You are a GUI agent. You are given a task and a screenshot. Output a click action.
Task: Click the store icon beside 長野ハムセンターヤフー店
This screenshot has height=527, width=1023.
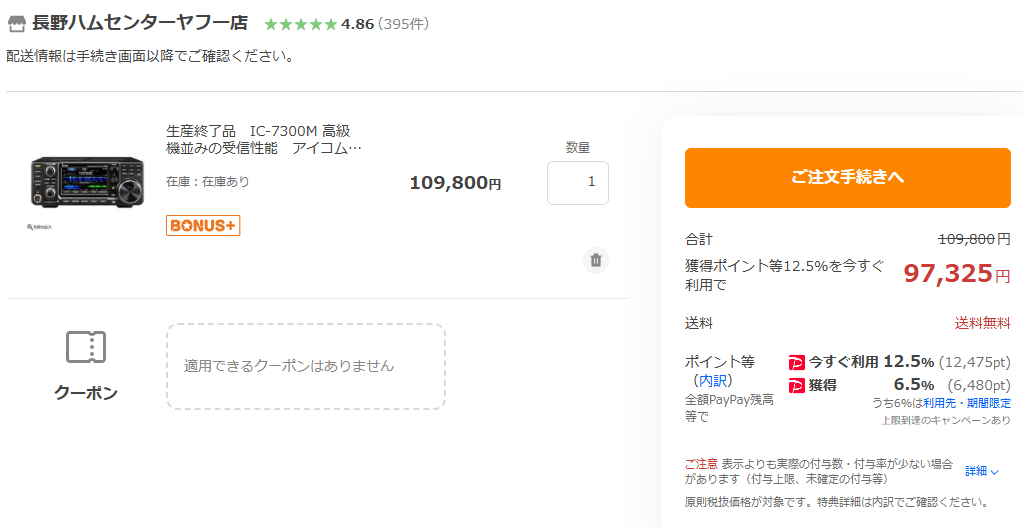pyautogui.click(x=16, y=23)
